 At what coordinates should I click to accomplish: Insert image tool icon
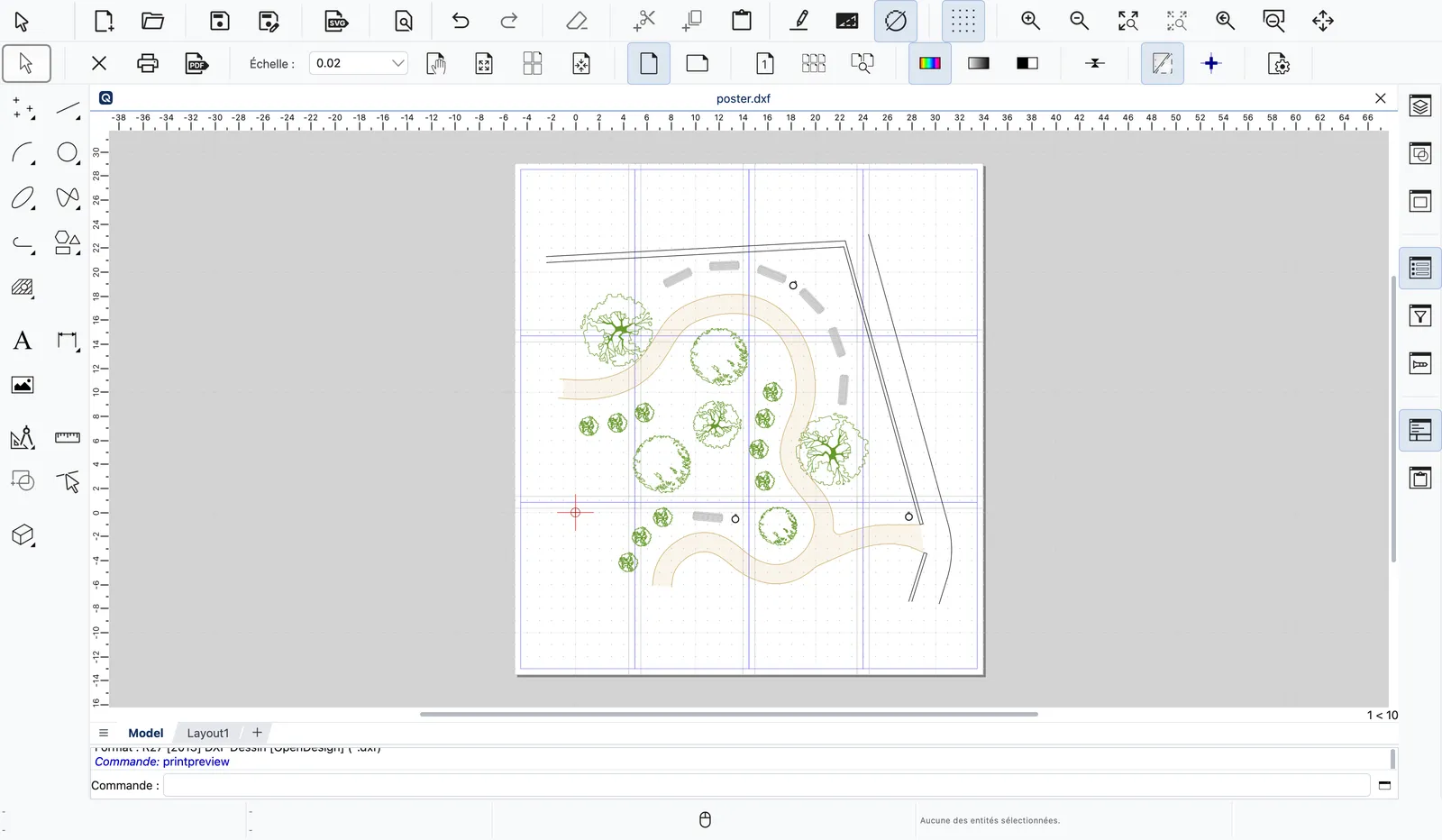click(23, 385)
